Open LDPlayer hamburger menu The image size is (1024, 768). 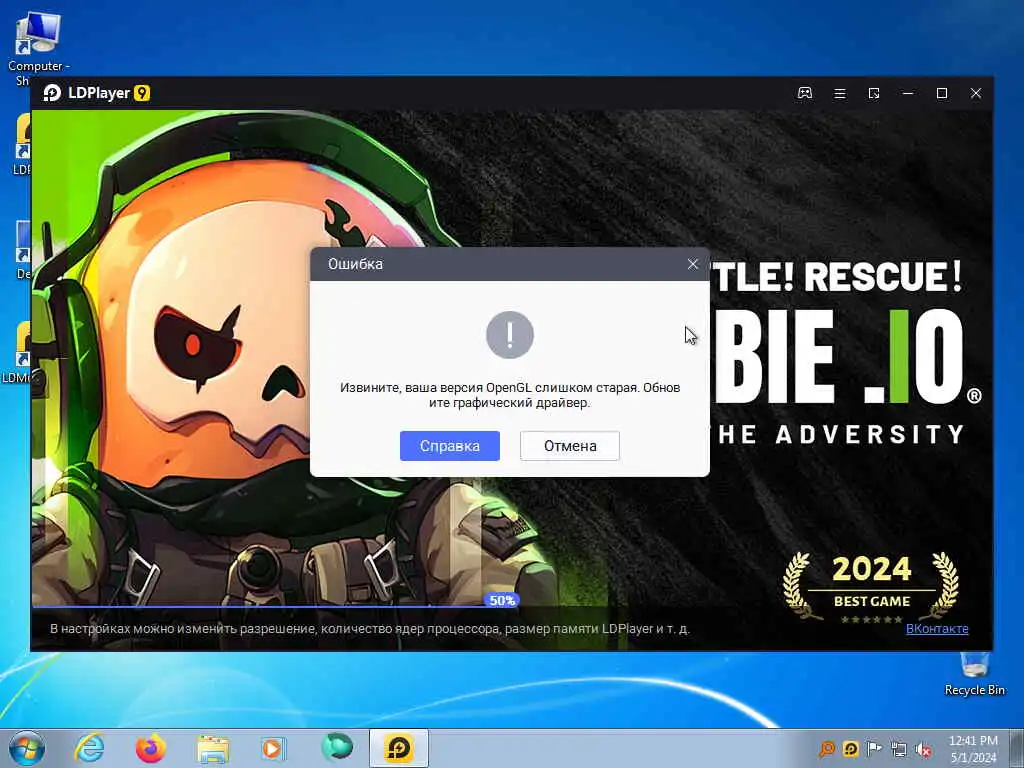tap(840, 93)
